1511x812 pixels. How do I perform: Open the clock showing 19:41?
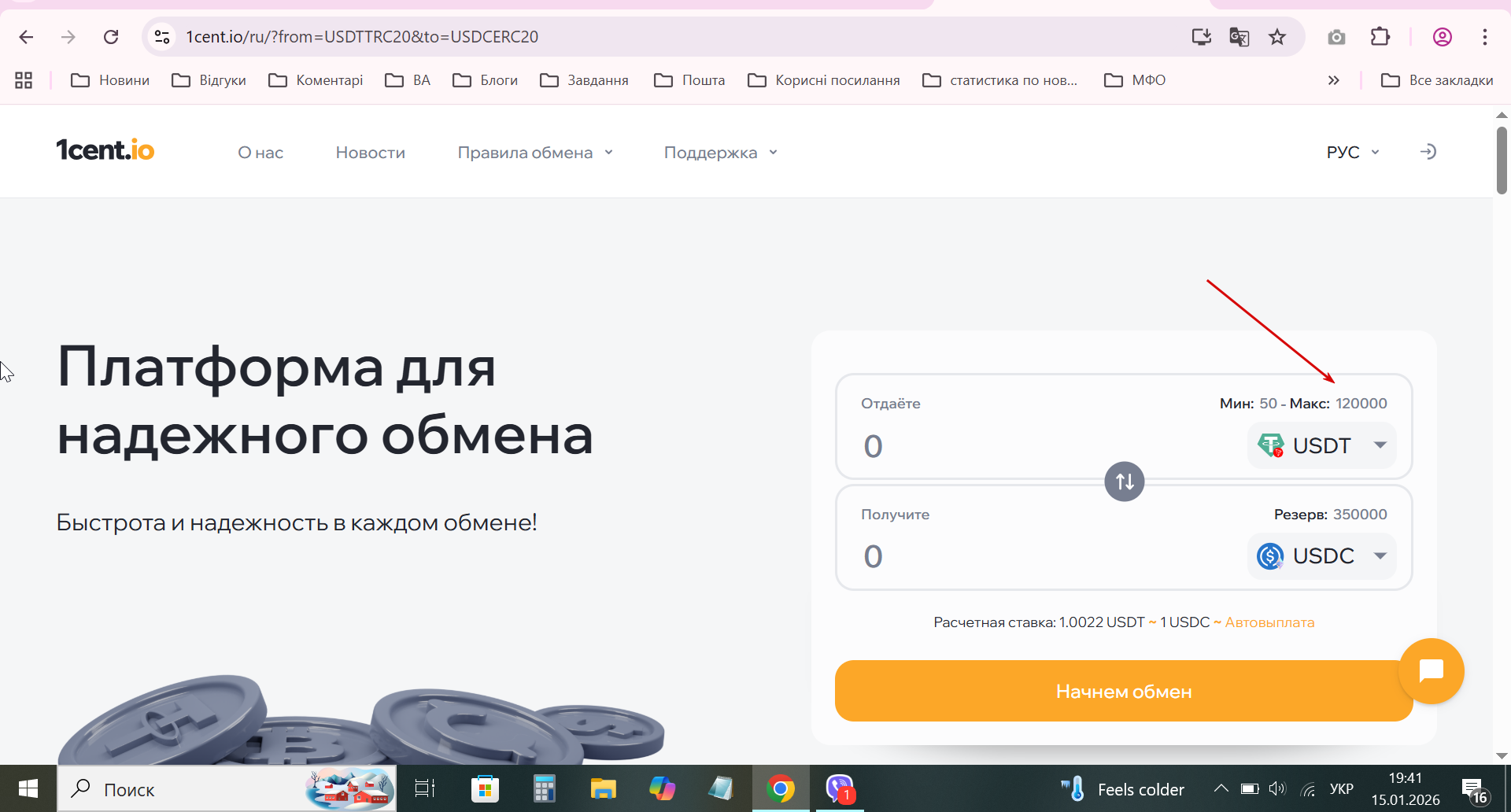[x=1406, y=788]
